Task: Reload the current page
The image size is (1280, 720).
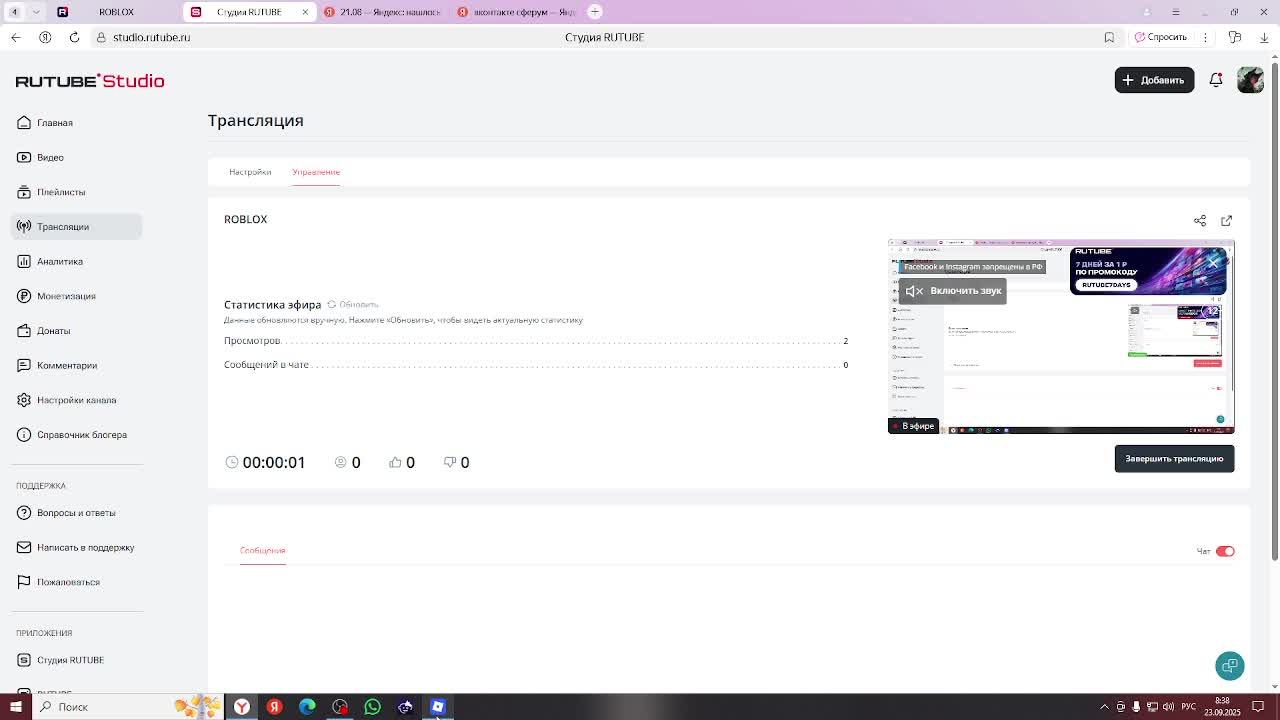Action: [74, 37]
